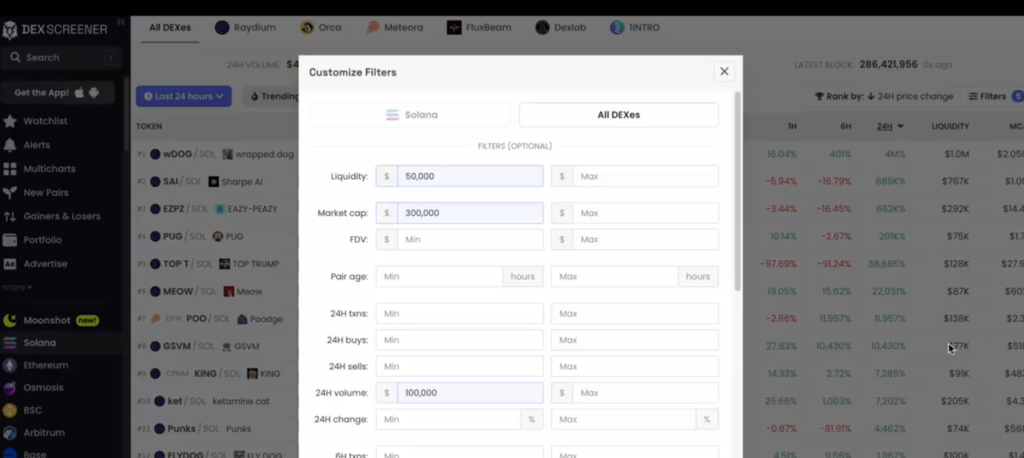Click the DEX Screener logo

[55, 30]
